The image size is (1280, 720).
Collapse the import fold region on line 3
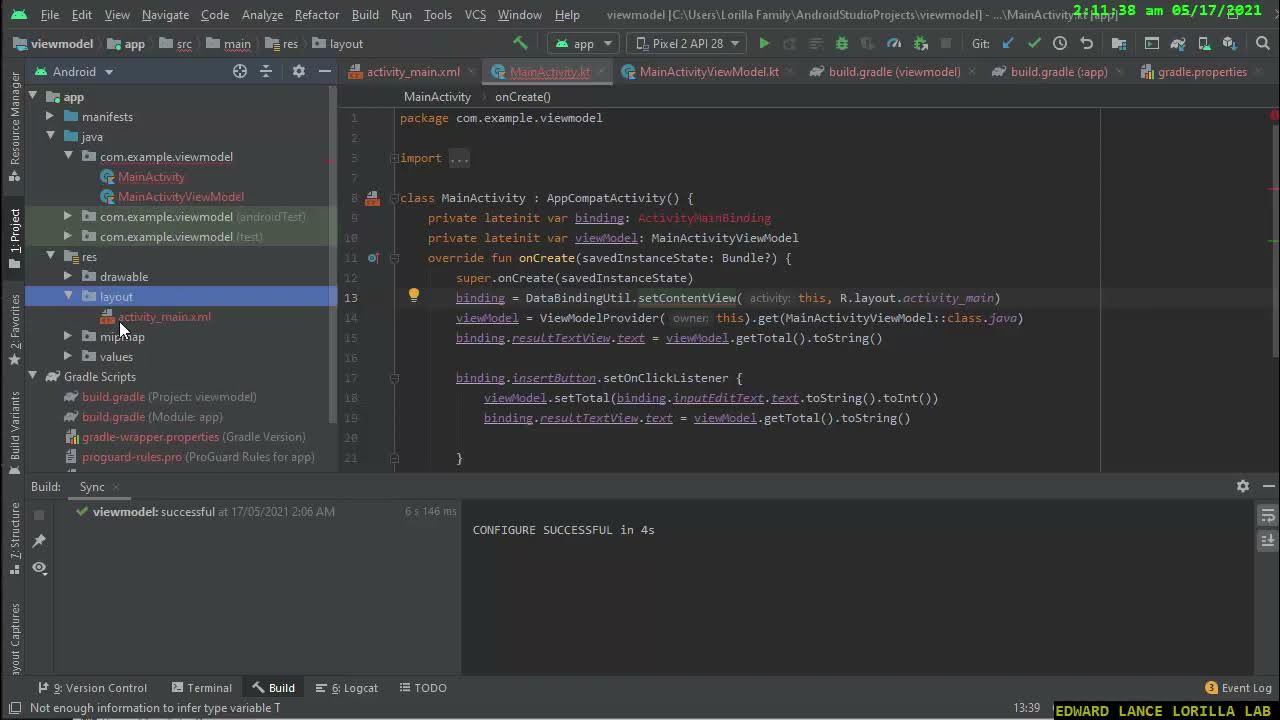(394, 158)
